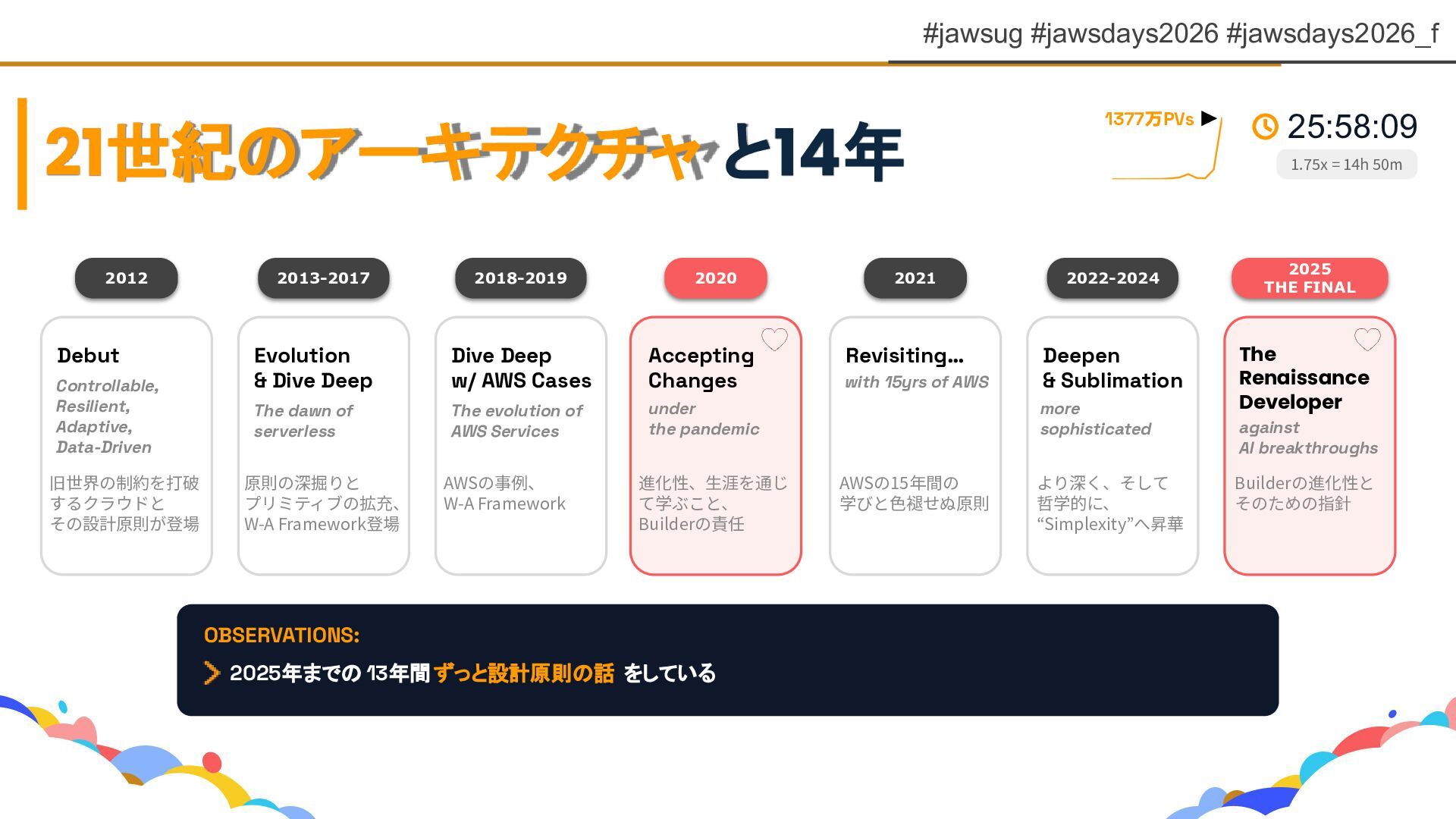
Task: Select the 2025 THE FINAL pill
Action: click(1310, 278)
